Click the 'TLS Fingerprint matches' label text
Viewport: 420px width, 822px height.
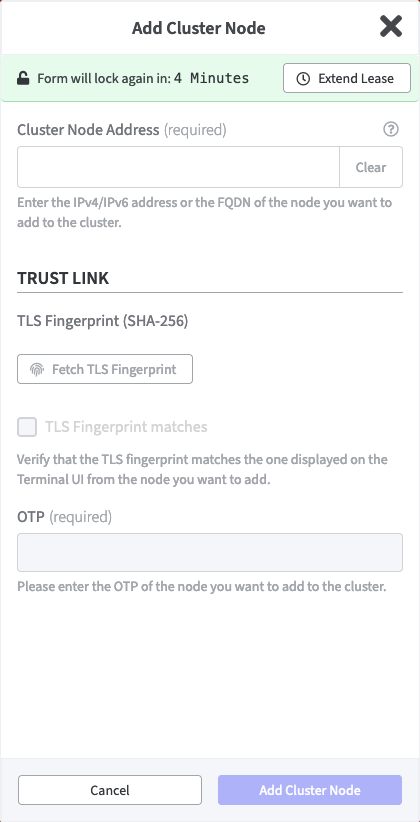point(126,427)
